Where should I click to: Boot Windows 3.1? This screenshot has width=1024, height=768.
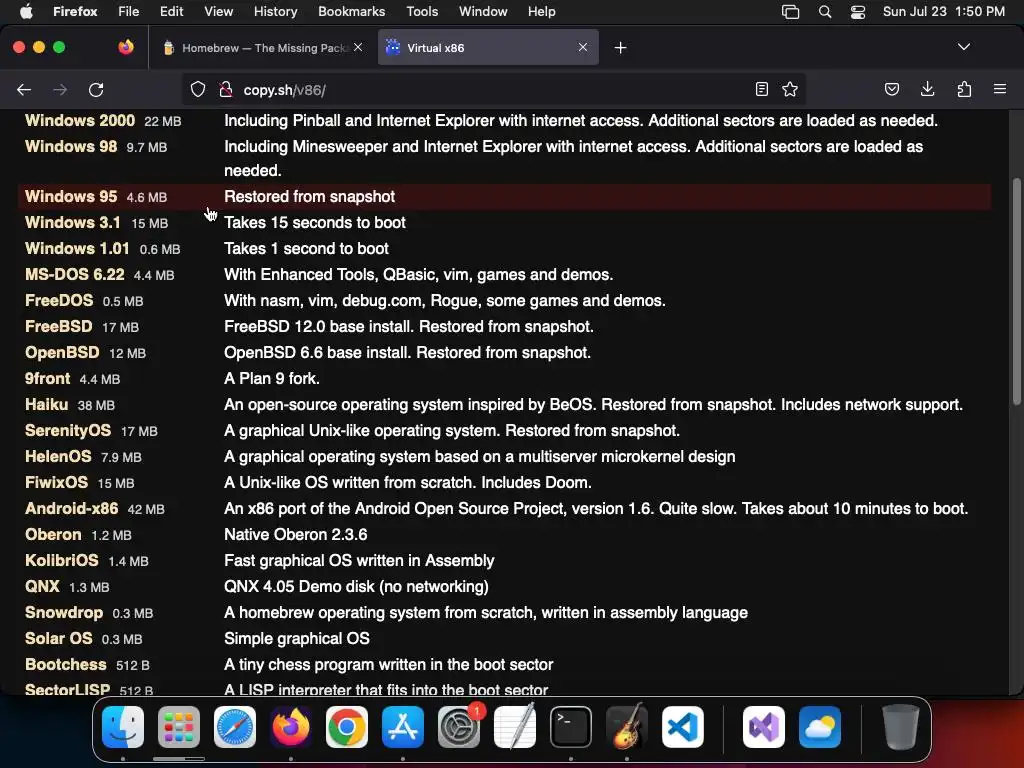[x=72, y=223]
